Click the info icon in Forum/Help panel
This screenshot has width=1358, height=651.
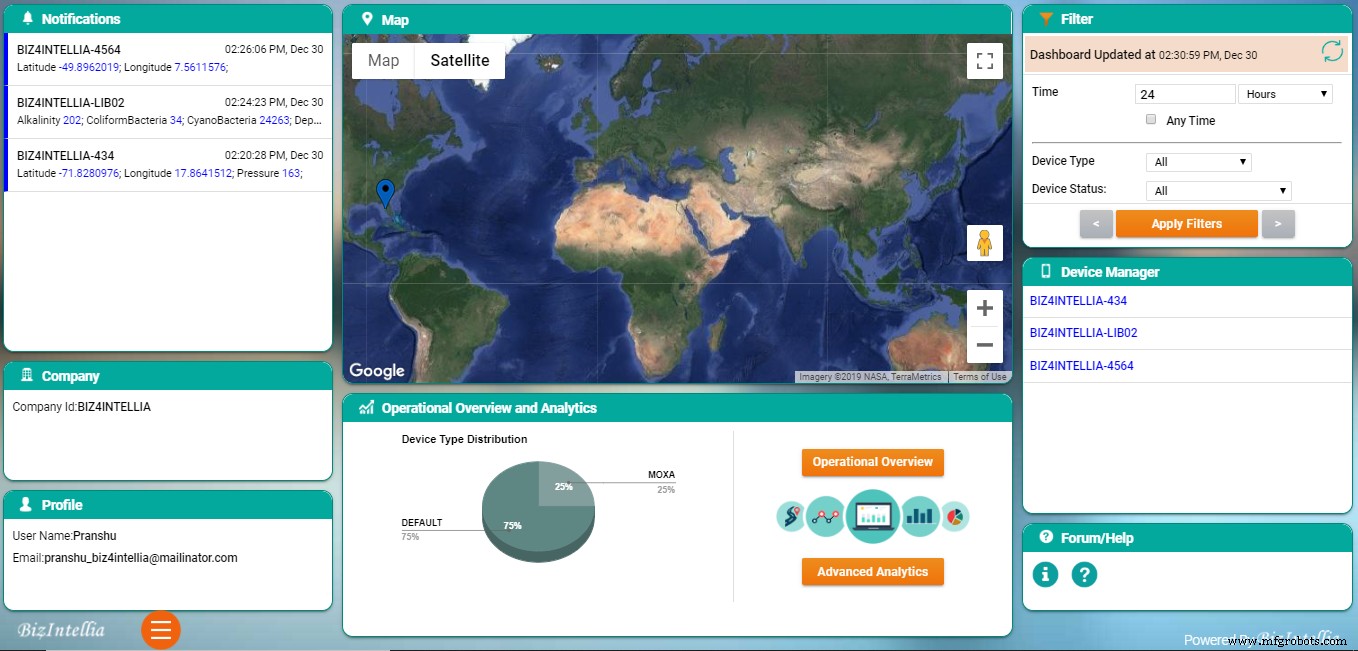coord(1045,574)
